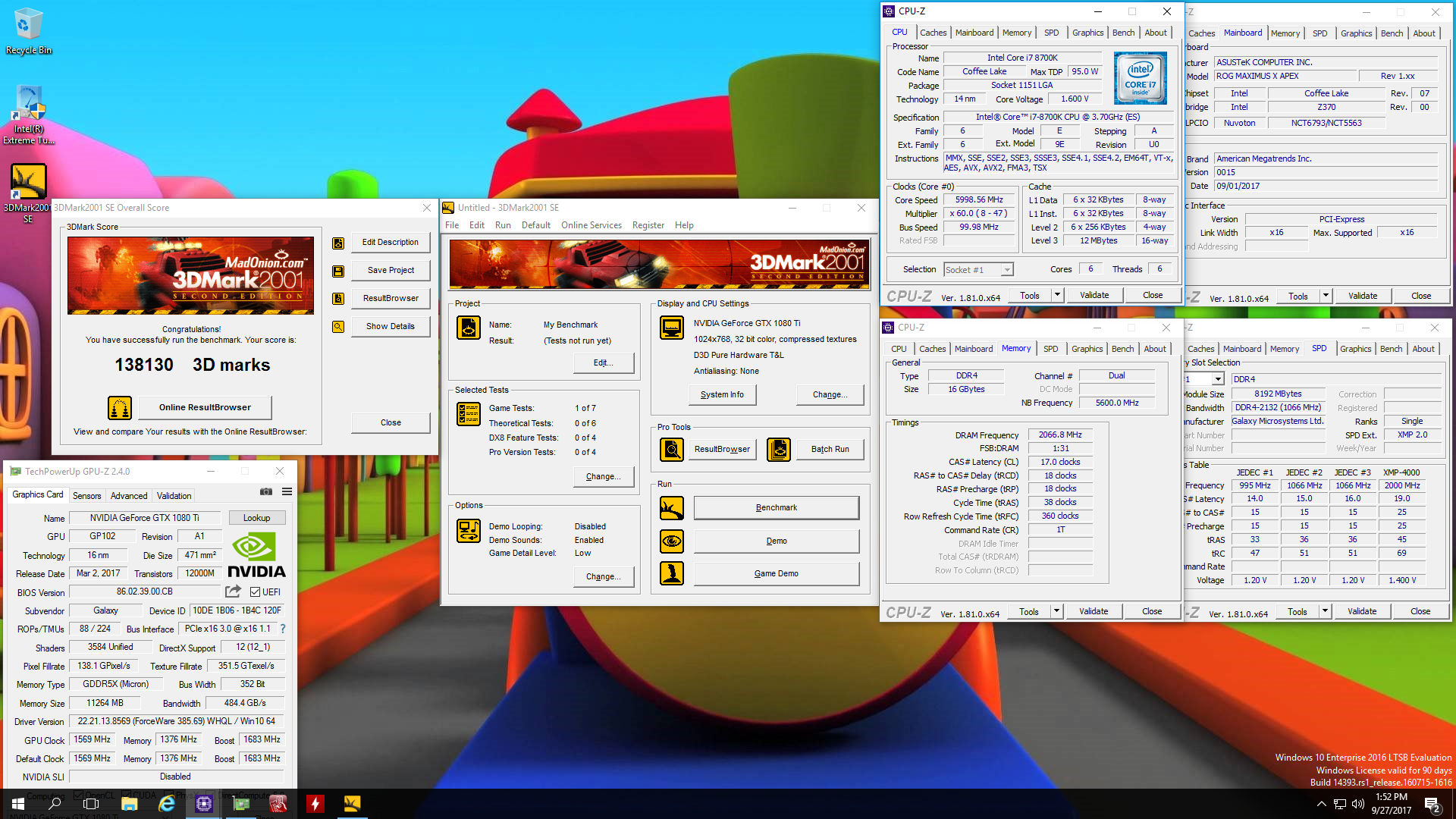Open the Register menu in 3DMark2001

648,225
